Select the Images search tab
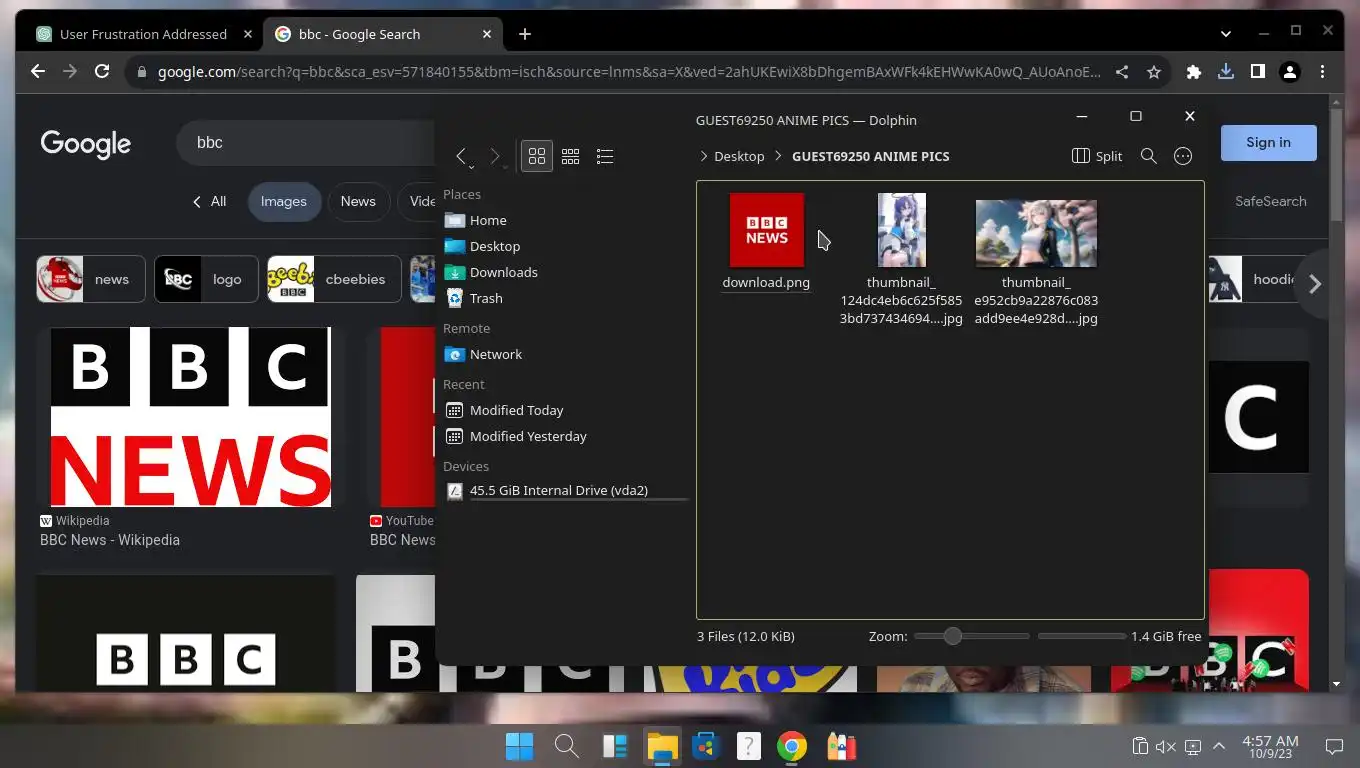The width and height of the screenshot is (1360, 768). tap(284, 201)
